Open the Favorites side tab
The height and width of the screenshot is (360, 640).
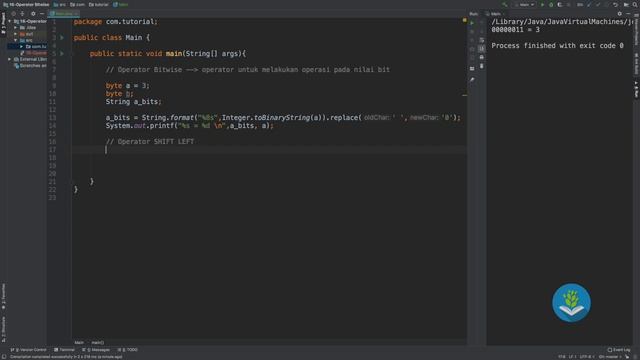pos(3,296)
